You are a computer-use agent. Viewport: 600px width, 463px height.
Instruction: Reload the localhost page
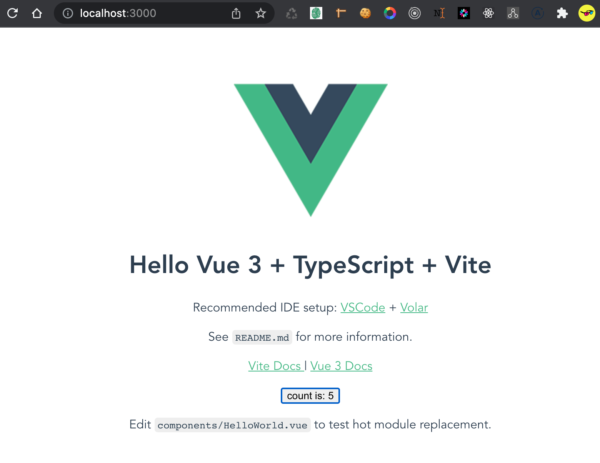[12, 13]
